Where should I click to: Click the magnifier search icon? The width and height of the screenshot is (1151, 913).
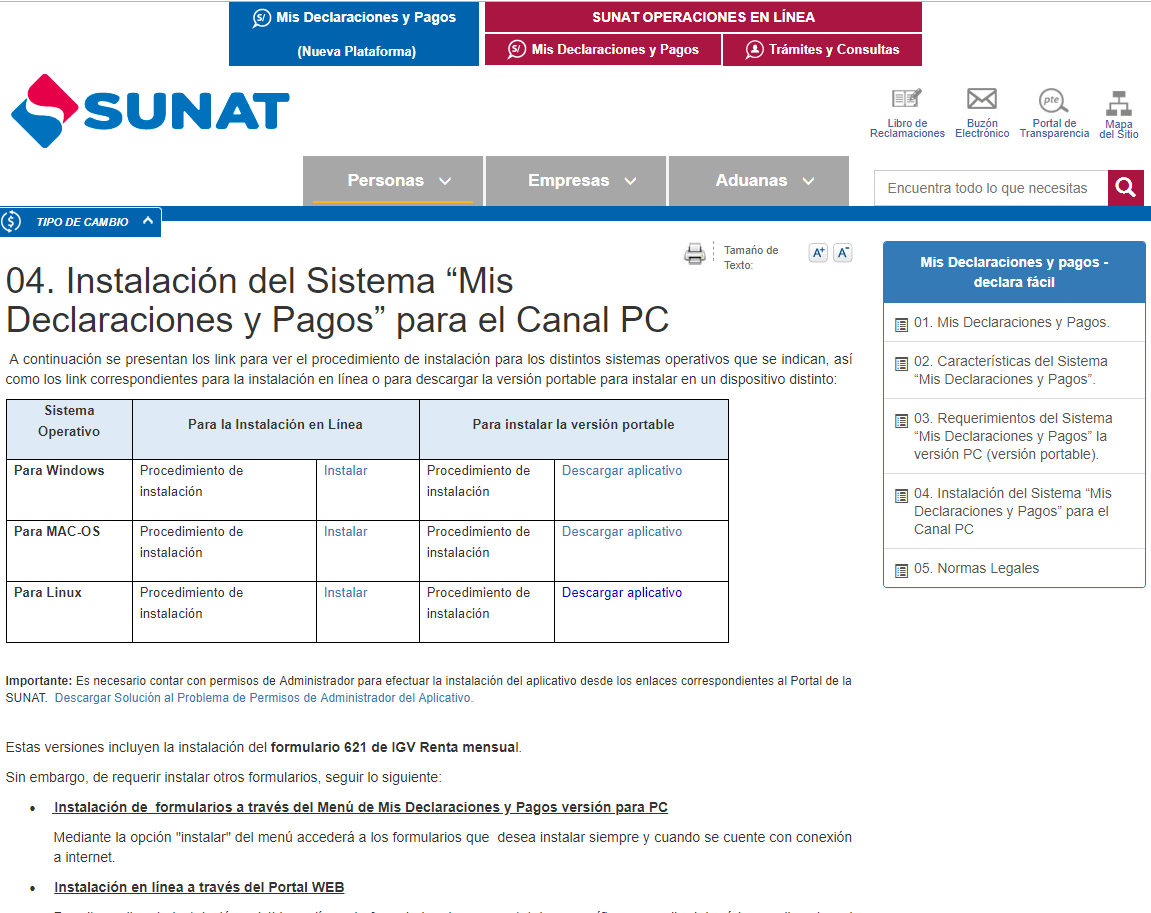tap(1125, 187)
